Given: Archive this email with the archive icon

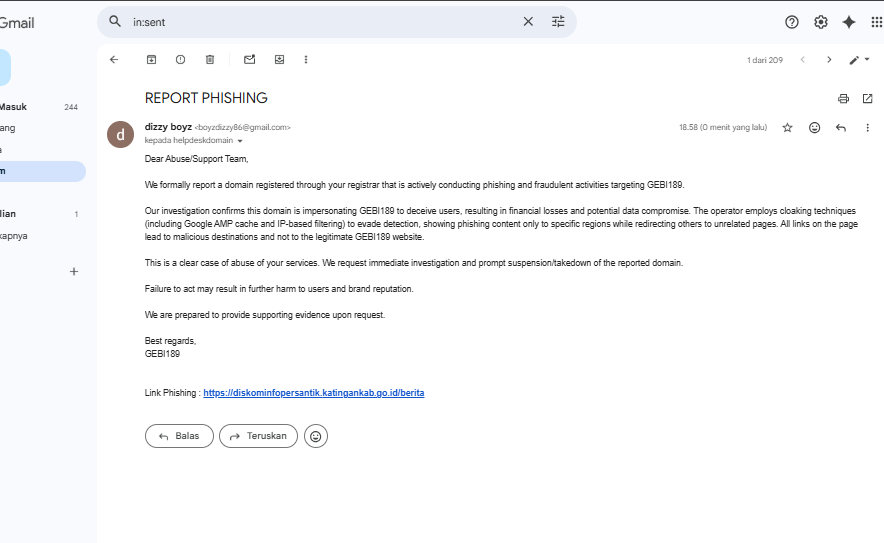Looking at the screenshot, I should pos(152,60).
